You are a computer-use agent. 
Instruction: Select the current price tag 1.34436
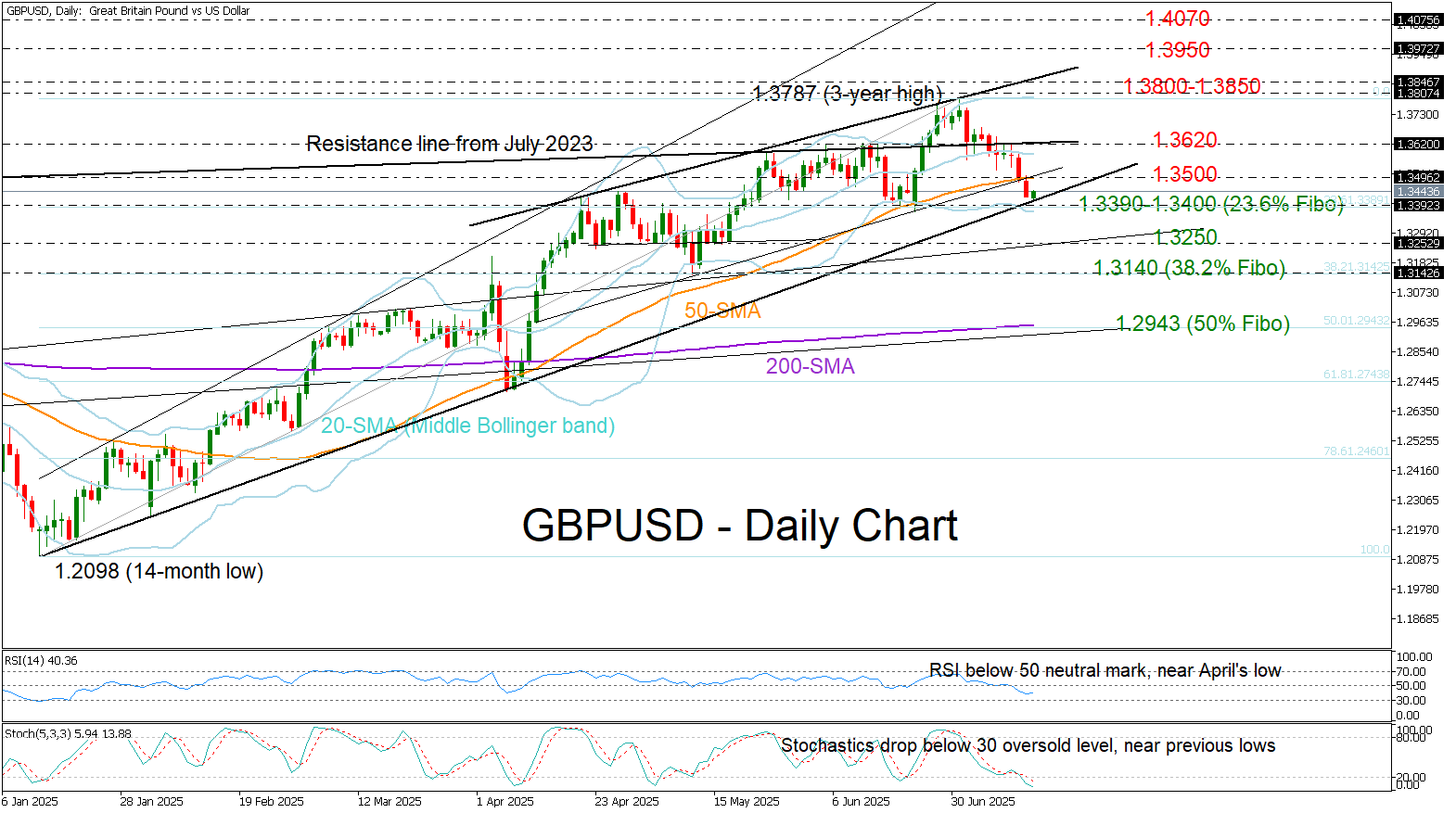click(1419, 192)
